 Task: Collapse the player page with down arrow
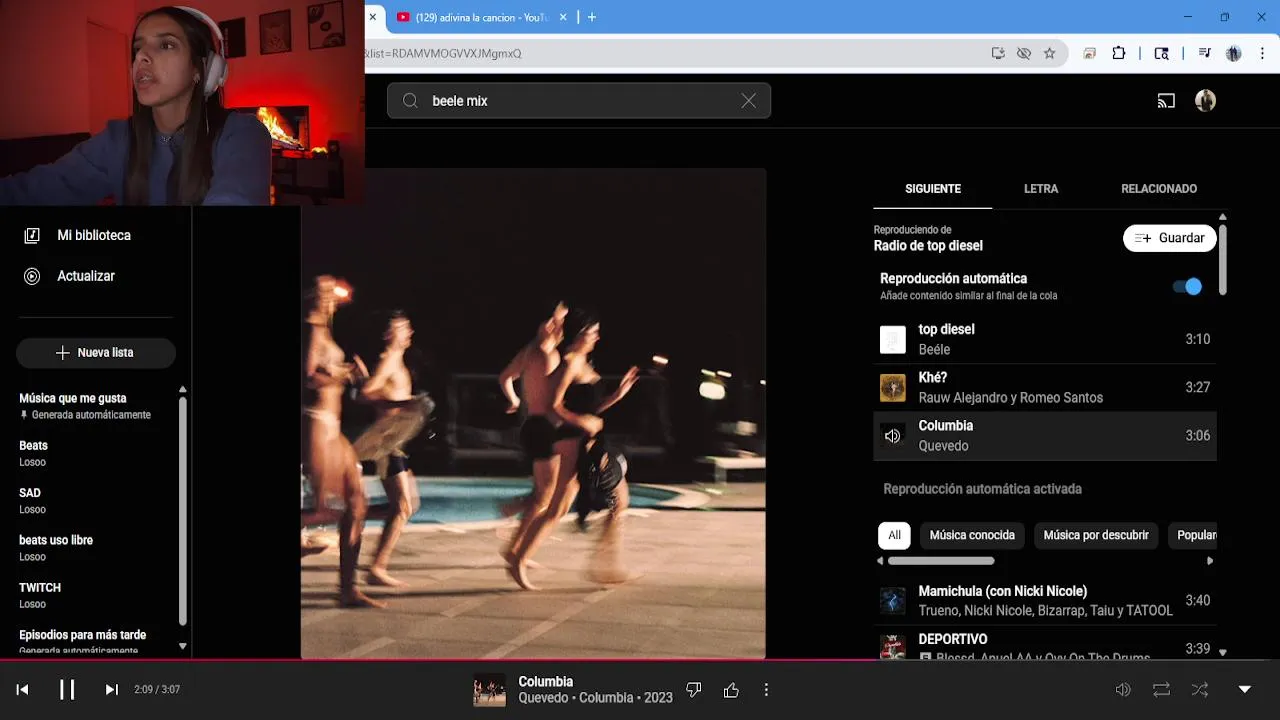1245,689
